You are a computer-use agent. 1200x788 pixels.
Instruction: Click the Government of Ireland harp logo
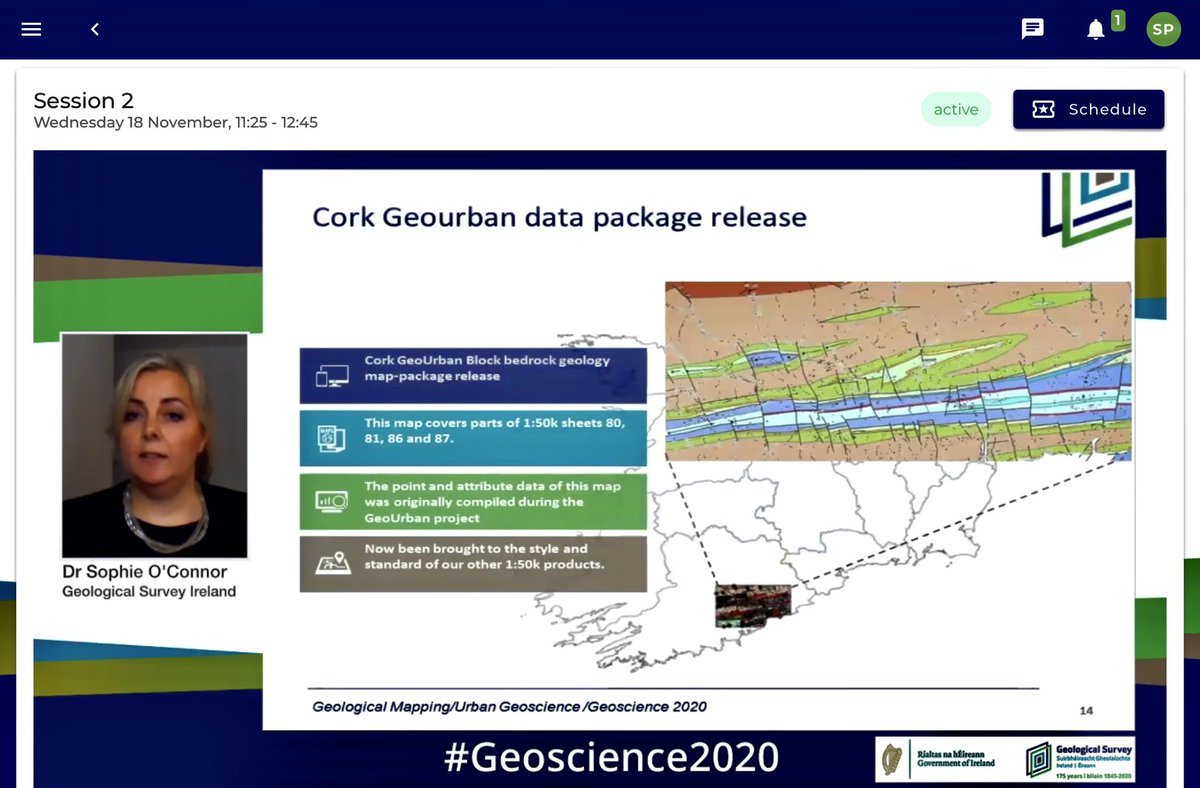pyautogui.click(x=892, y=761)
